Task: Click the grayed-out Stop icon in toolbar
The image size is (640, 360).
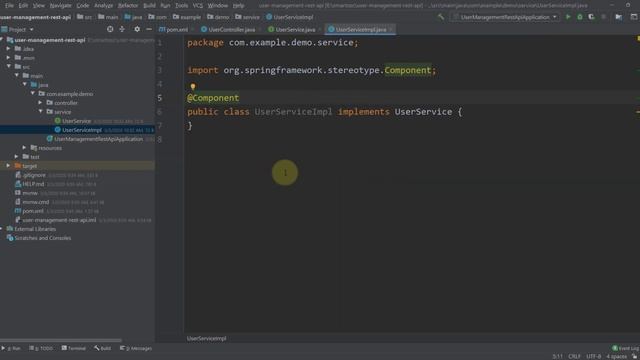Action: [604, 17]
